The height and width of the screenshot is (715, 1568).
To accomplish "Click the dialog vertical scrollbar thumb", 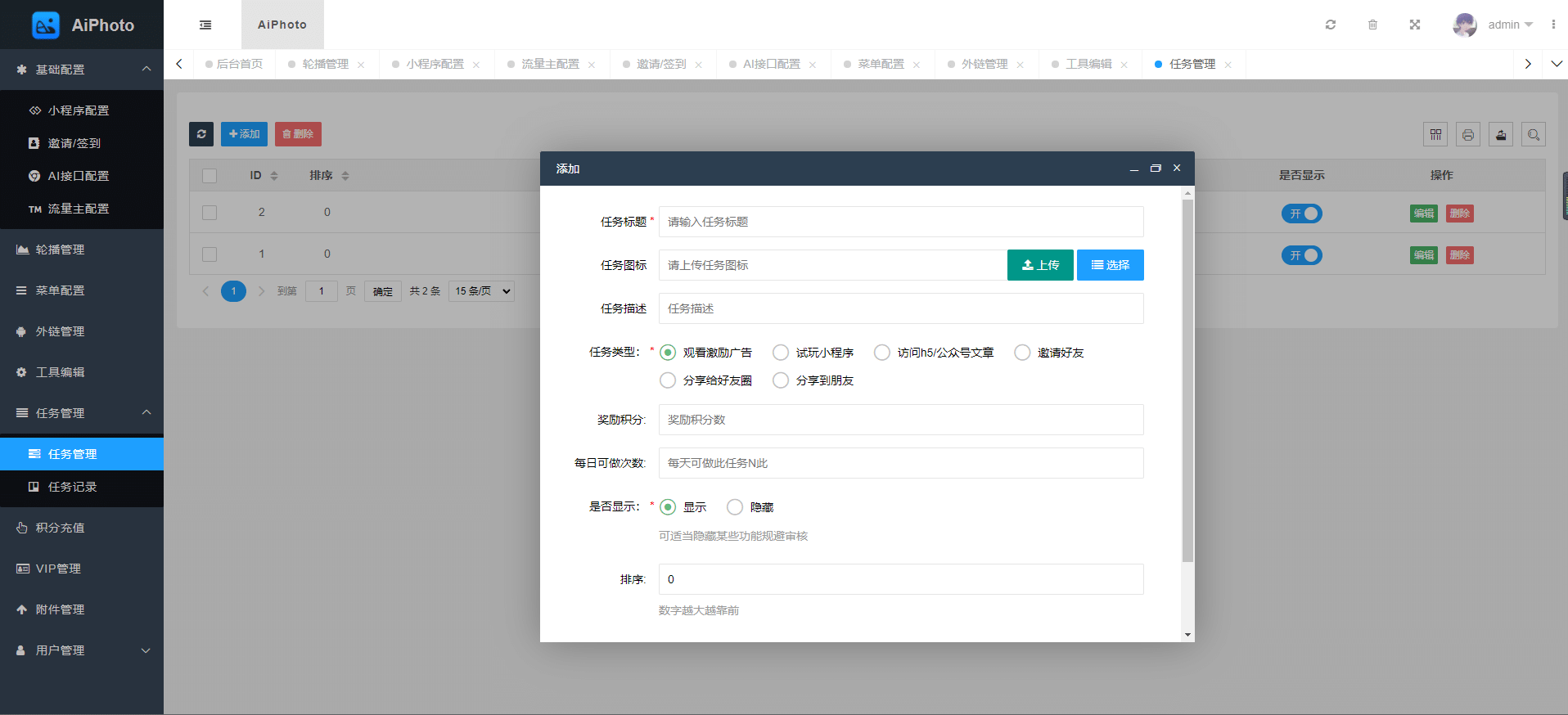I will 1187,380.
